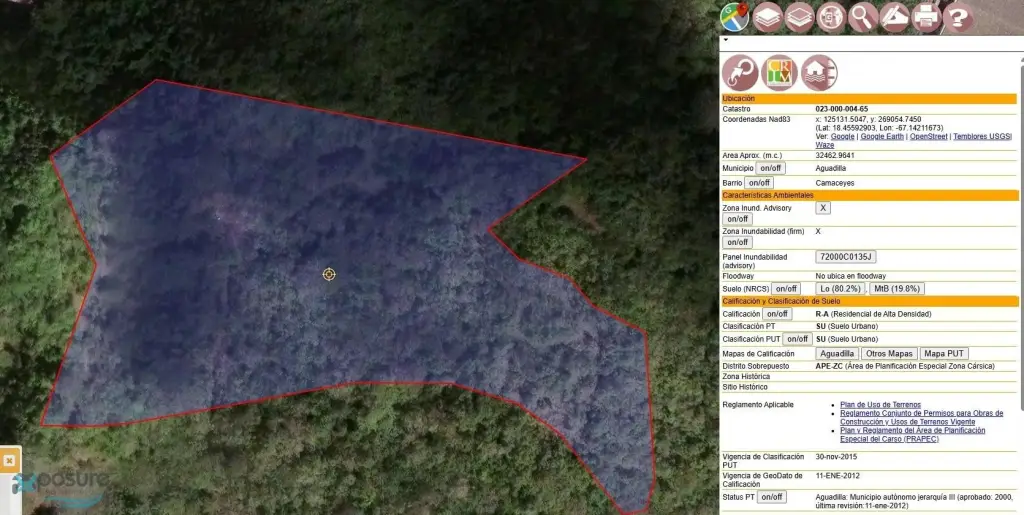Click the CRIM logo icon
The width and height of the screenshot is (1024, 515).
(x=779, y=73)
